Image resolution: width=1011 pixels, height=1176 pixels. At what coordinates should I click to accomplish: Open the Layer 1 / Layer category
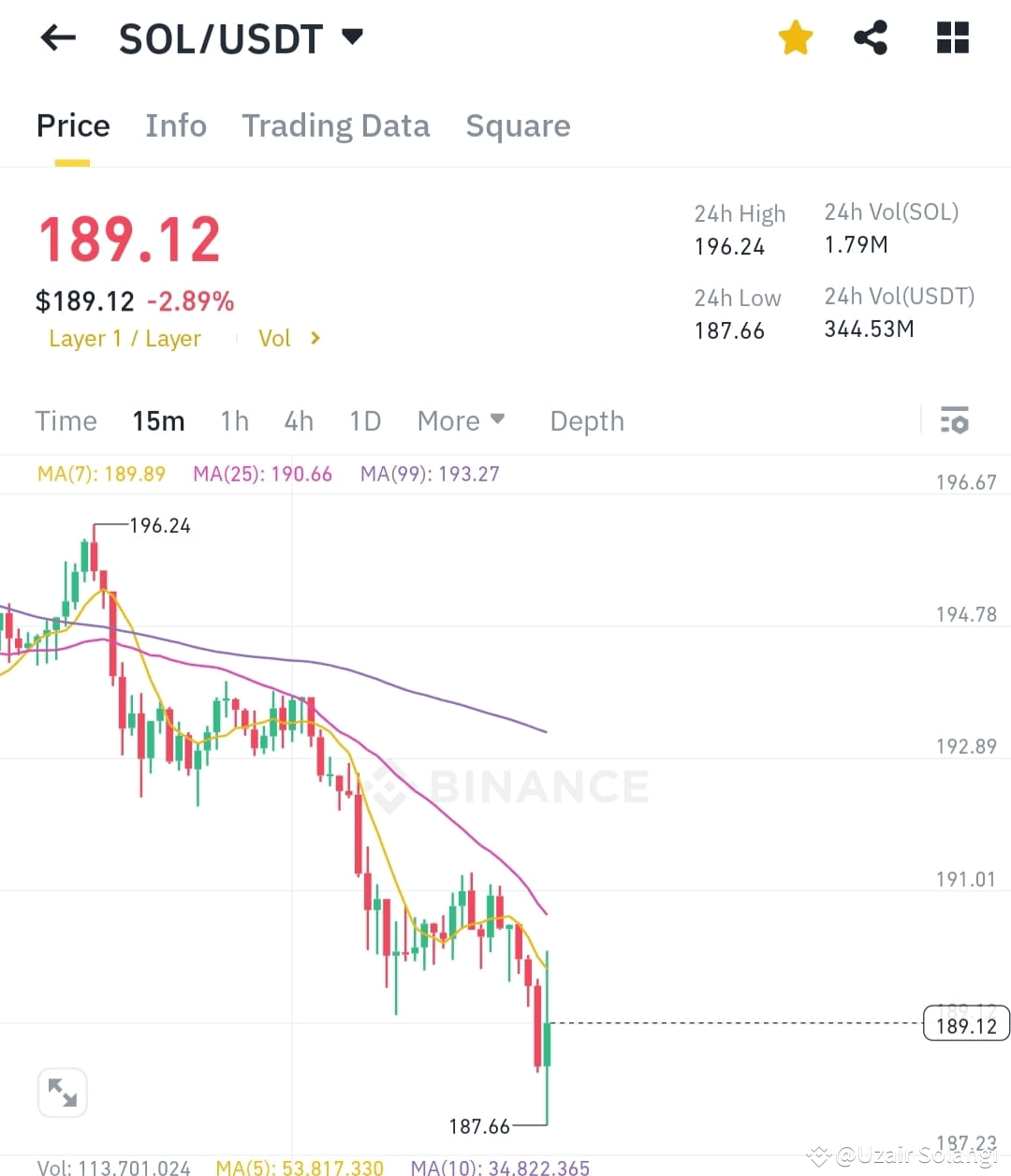[x=125, y=339]
